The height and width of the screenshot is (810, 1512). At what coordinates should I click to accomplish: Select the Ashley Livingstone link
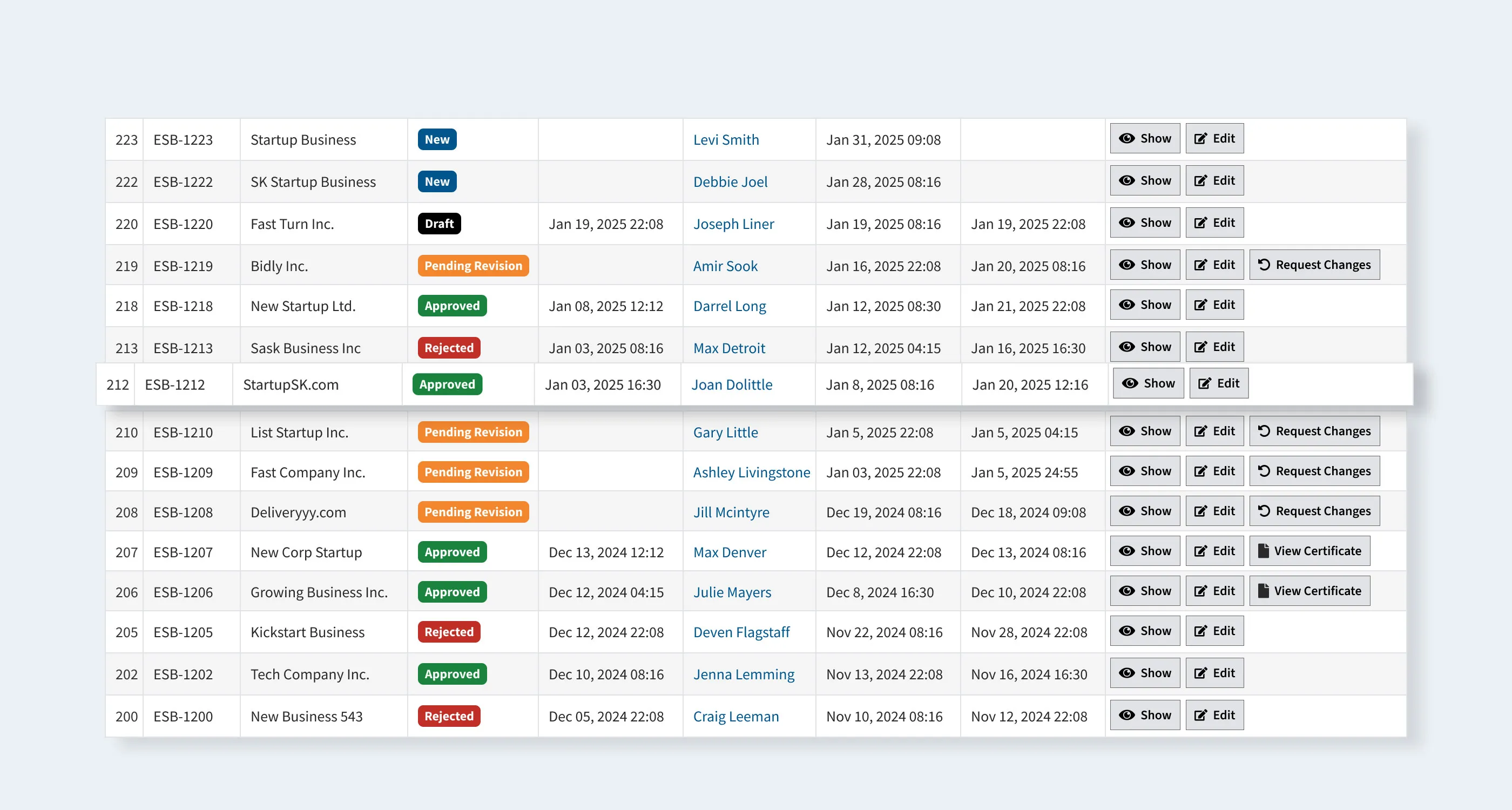(x=751, y=472)
